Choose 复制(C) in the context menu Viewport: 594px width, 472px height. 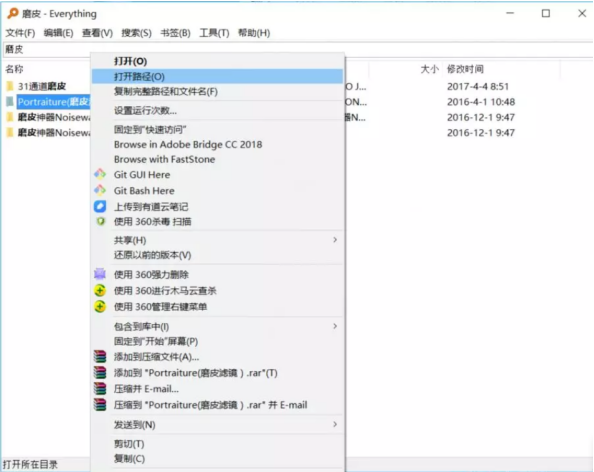coord(217,458)
